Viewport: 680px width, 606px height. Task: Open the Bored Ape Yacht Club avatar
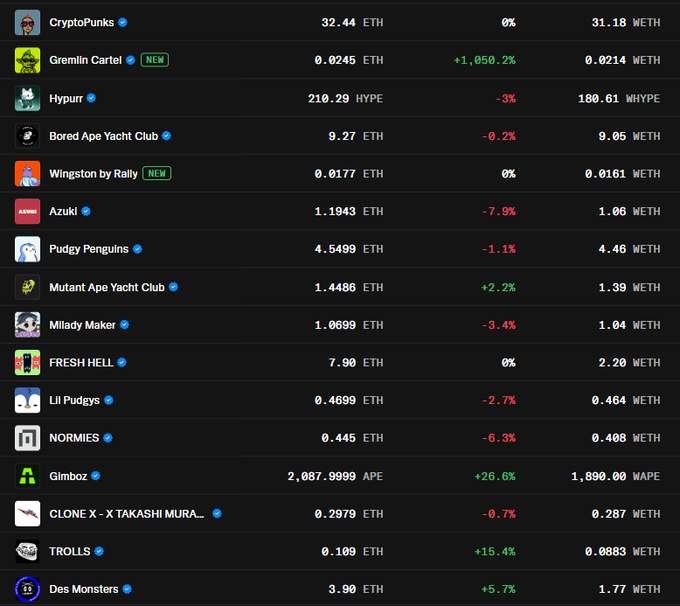point(27,136)
